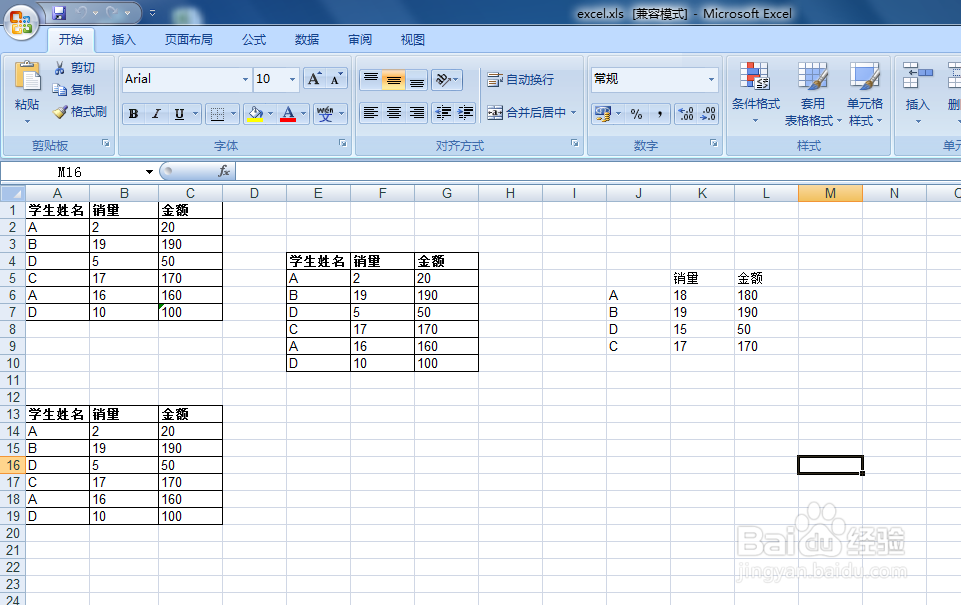This screenshot has width=961, height=605.
Task: Open the Arial font name dropdown
Action: click(245, 79)
